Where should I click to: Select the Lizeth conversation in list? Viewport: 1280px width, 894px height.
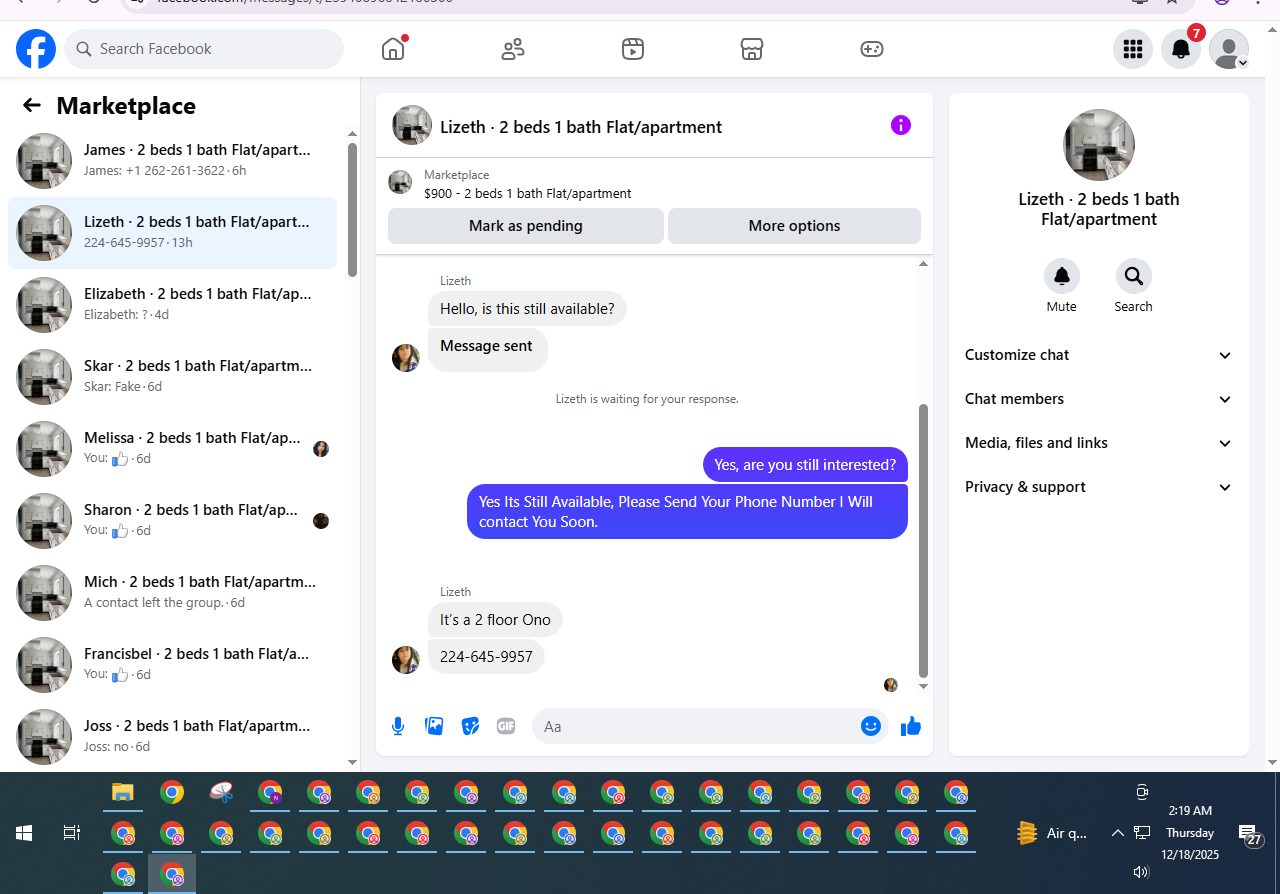click(173, 233)
